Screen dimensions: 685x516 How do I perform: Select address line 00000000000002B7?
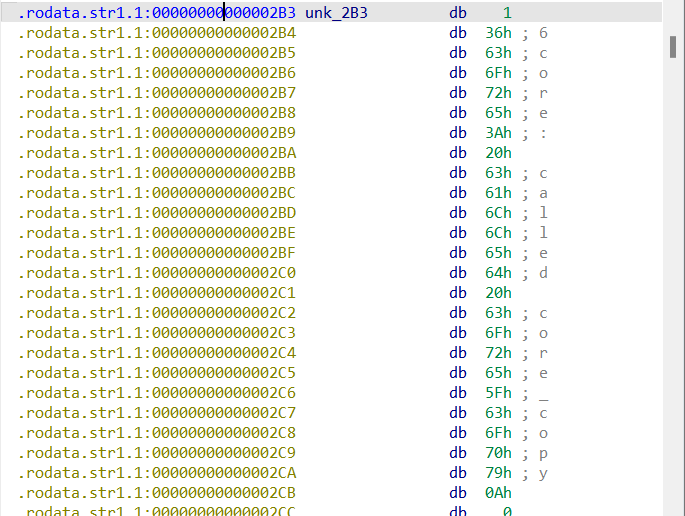pyautogui.click(x=157, y=93)
